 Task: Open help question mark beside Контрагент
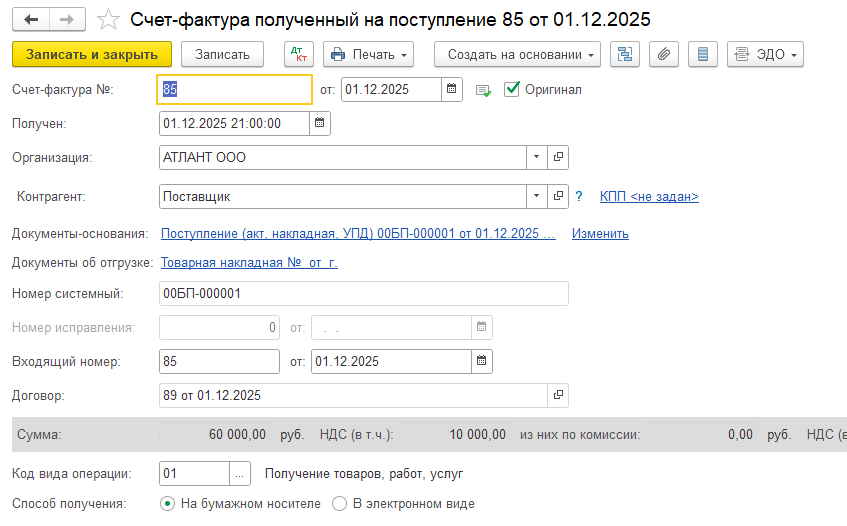(x=579, y=196)
